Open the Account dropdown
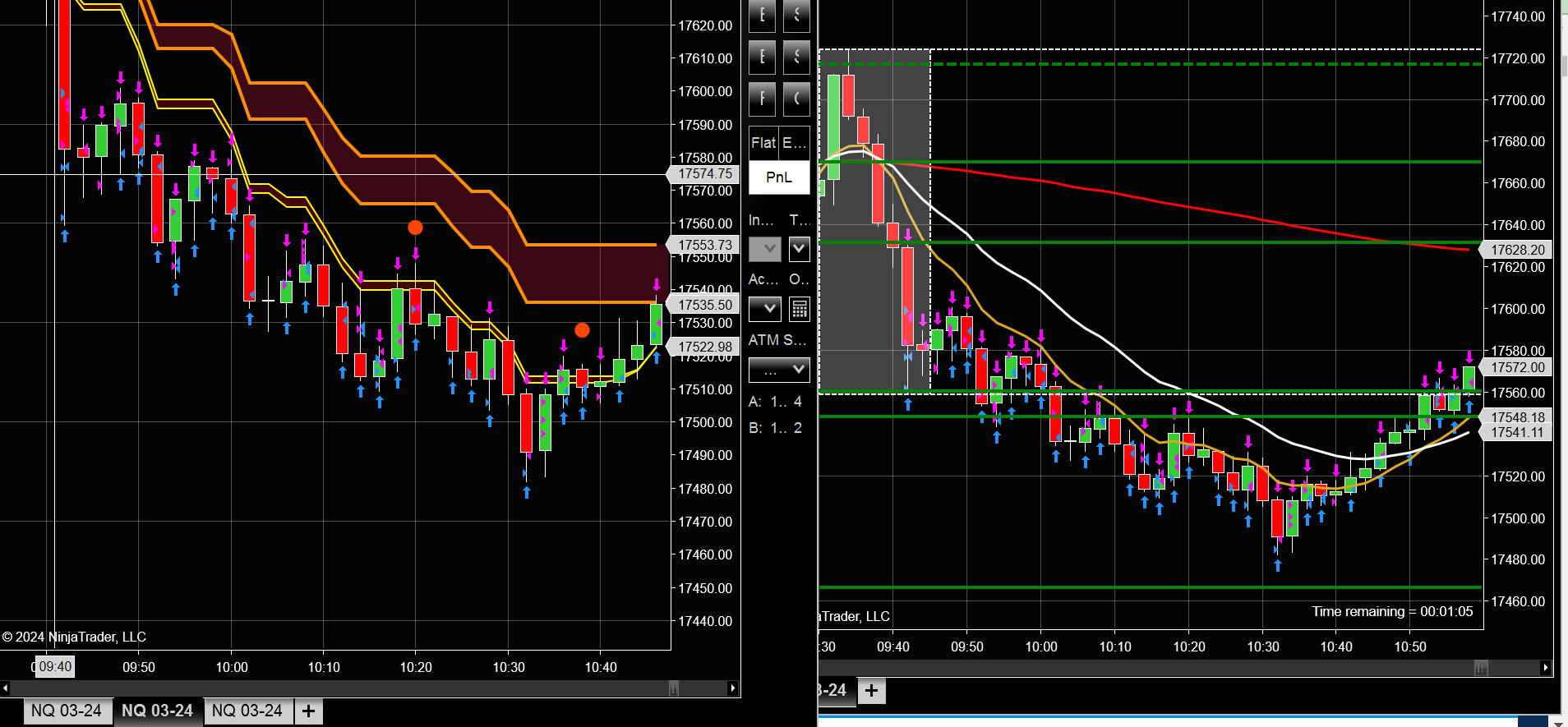The width and height of the screenshot is (1568, 727). click(x=765, y=309)
